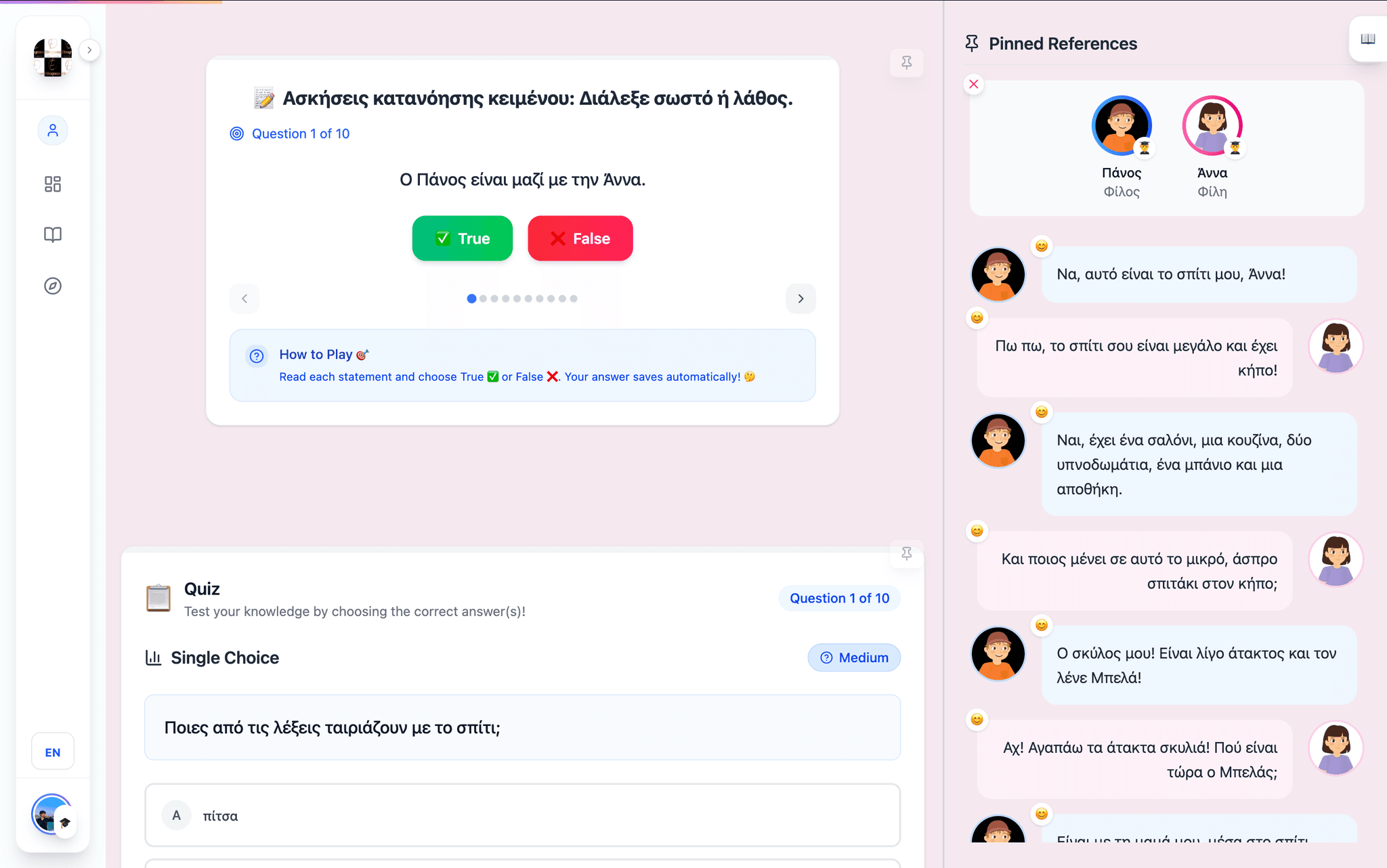The height and width of the screenshot is (868, 1387).
Task: Click the Quiz clipboard icon
Action: coord(158,598)
